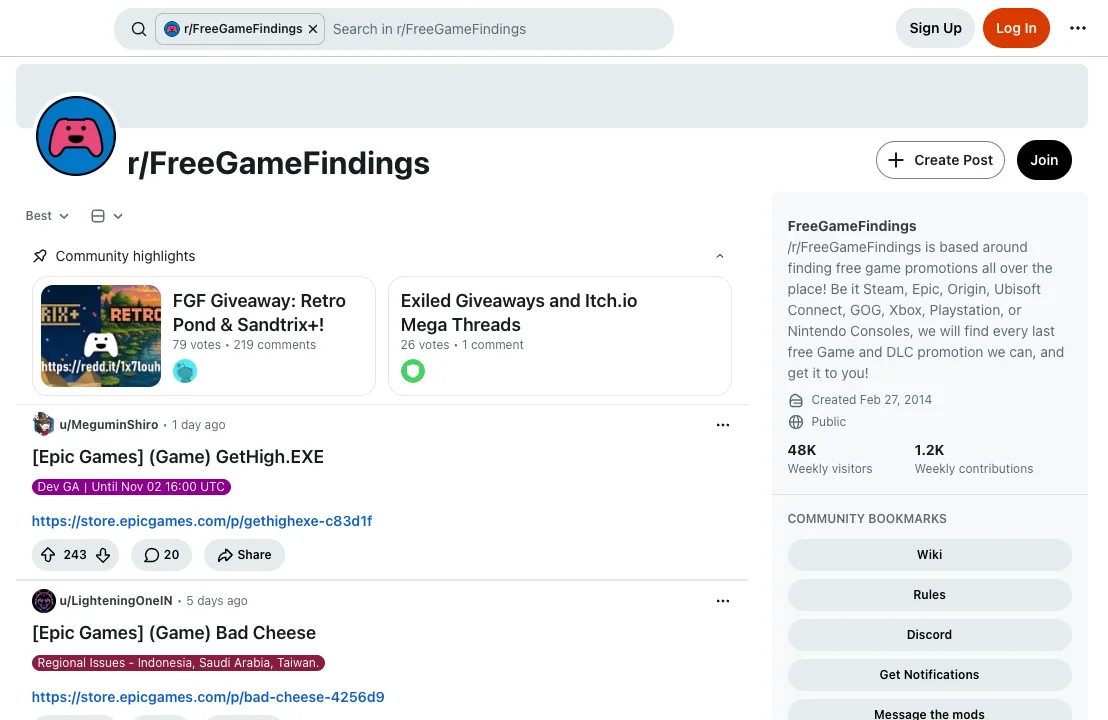Open the top-right three-dot menu
Screen dimensions: 1108x720
pos(1077,28)
